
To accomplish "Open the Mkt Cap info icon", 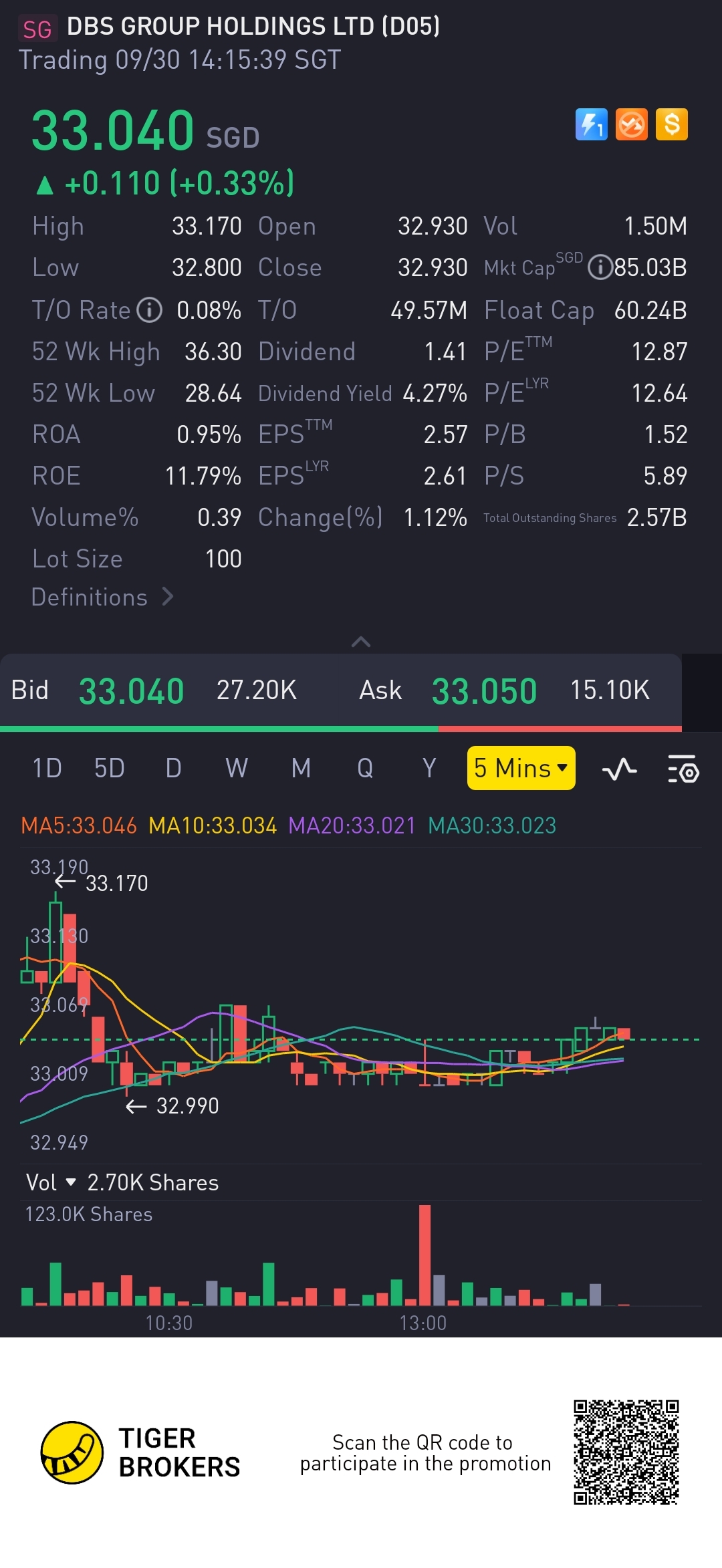I will pos(600,267).
